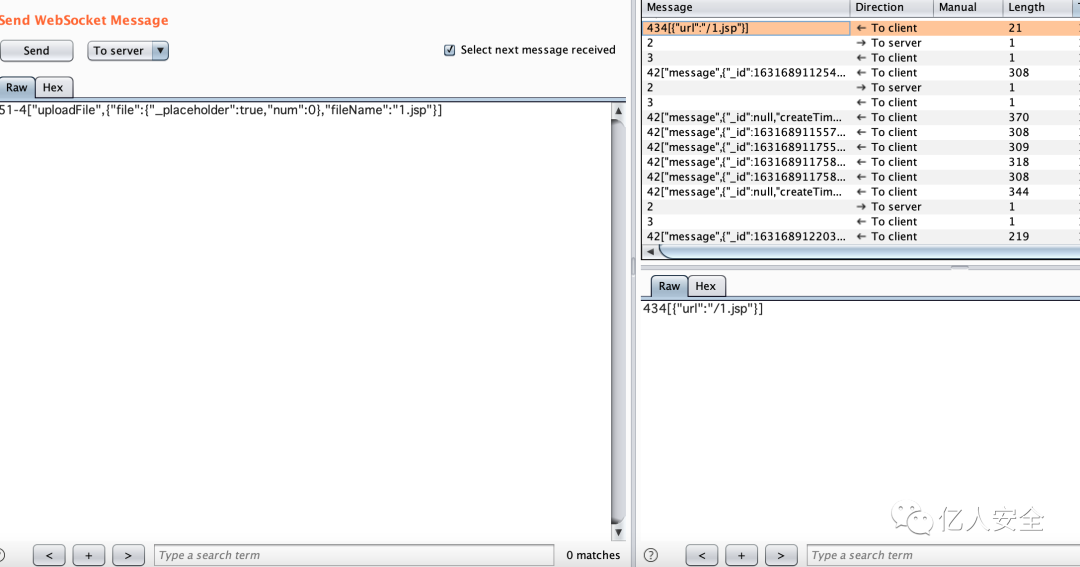Click inside the uploadFile message text area
Screen dimensions: 1080x567
pyautogui.click(x=304, y=322)
